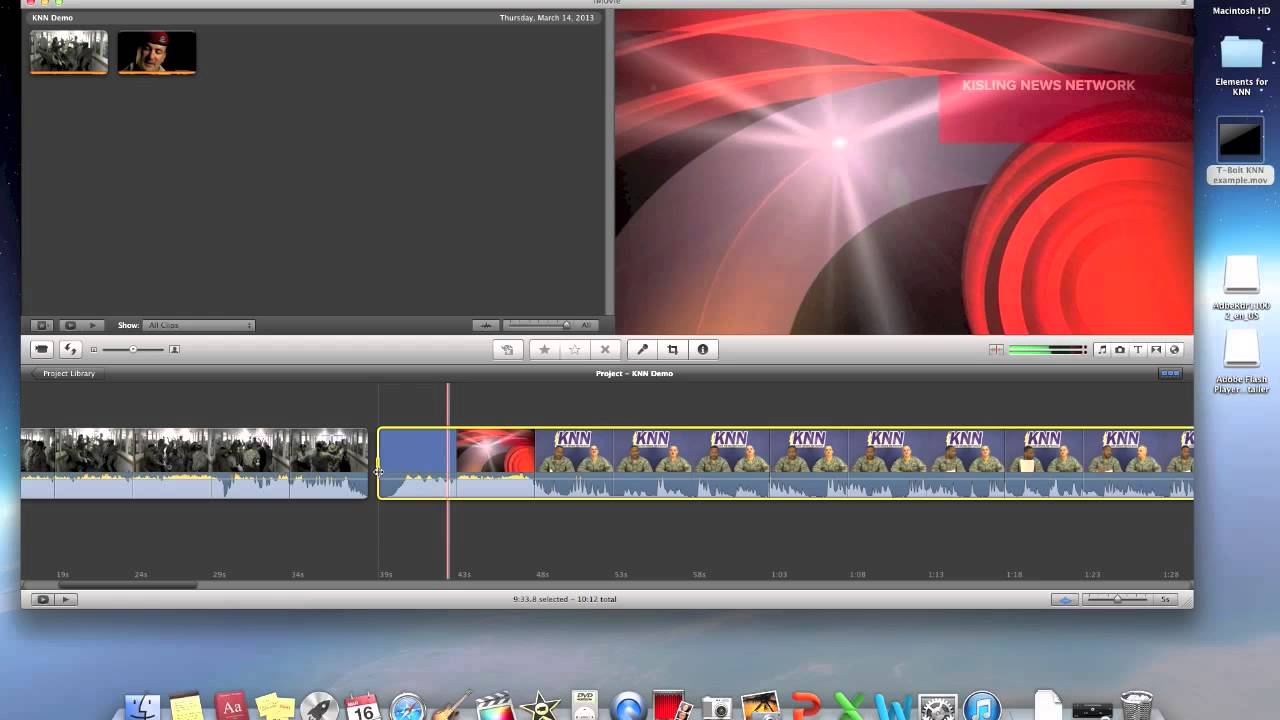Click the add selection to project button
The width and height of the screenshot is (1280, 720).
[507, 349]
